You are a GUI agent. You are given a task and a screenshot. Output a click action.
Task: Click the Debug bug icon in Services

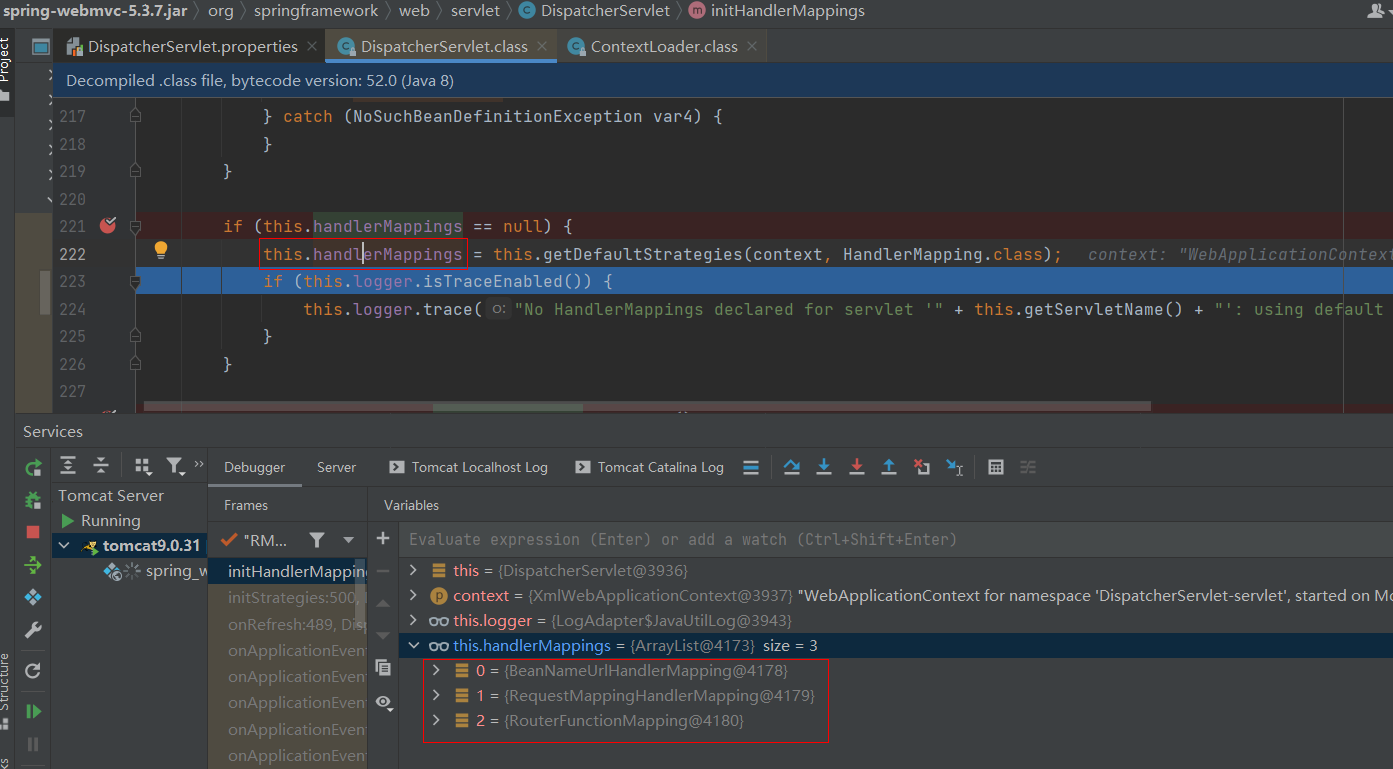point(33,500)
